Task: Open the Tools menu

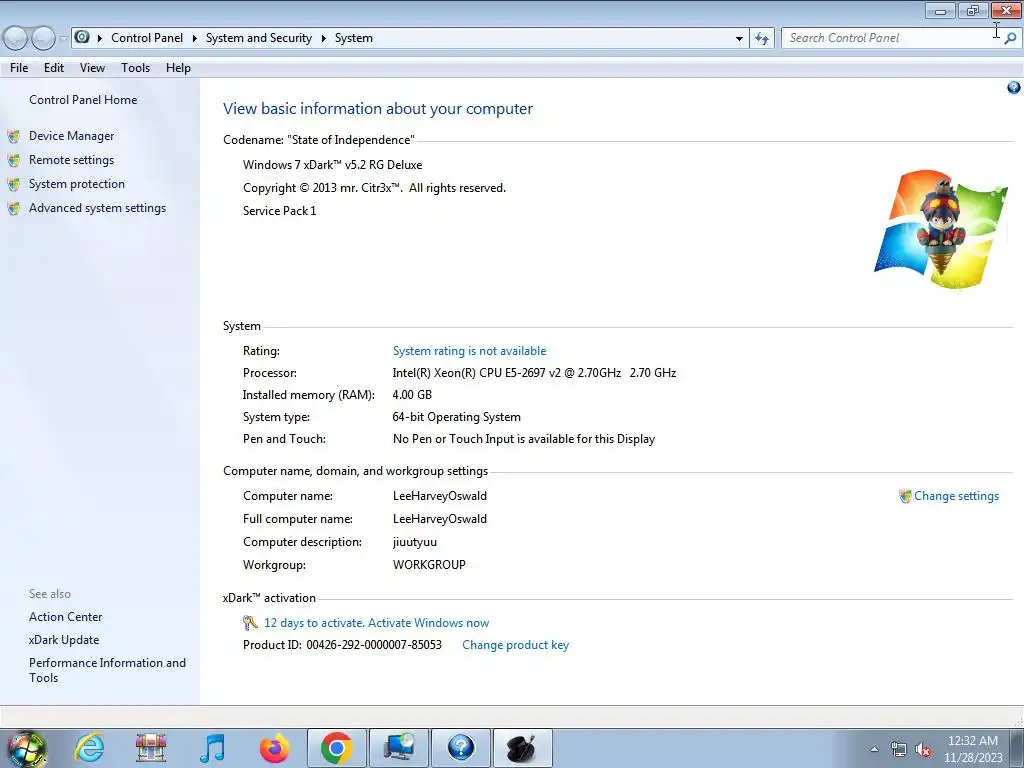Action: [x=135, y=68]
